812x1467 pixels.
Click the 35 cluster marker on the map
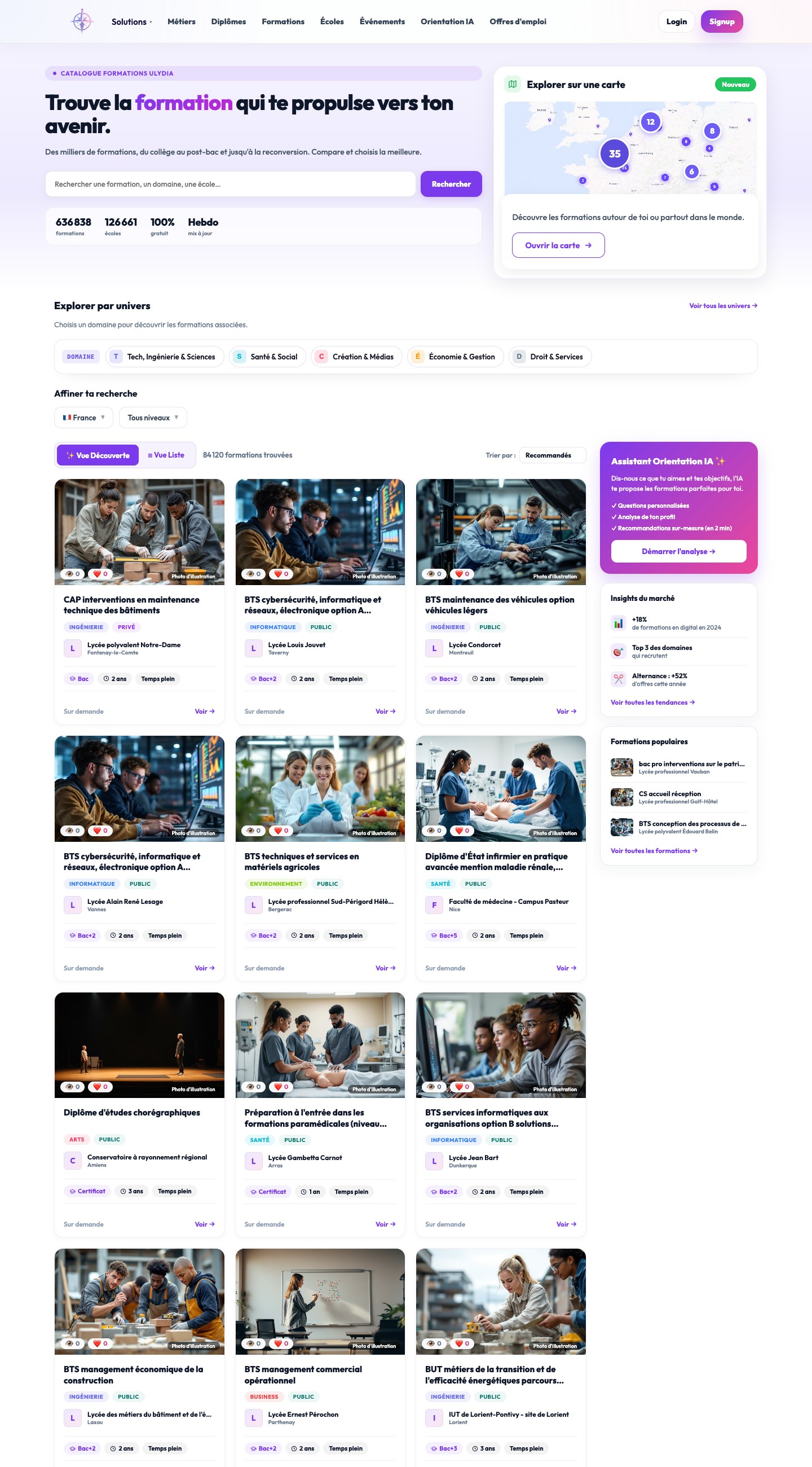tap(615, 153)
